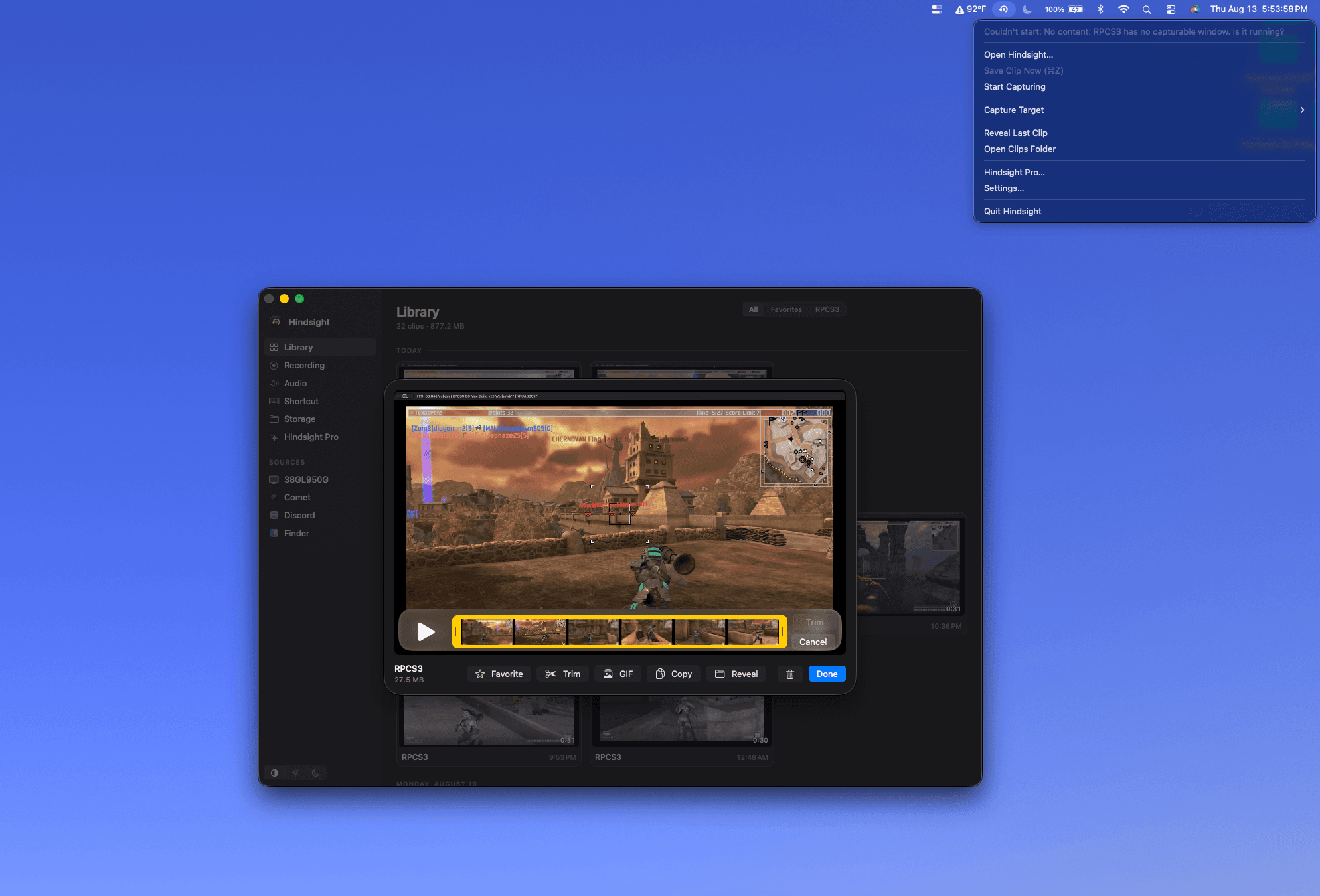Click the yellow minimize window button

tap(284, 299)
